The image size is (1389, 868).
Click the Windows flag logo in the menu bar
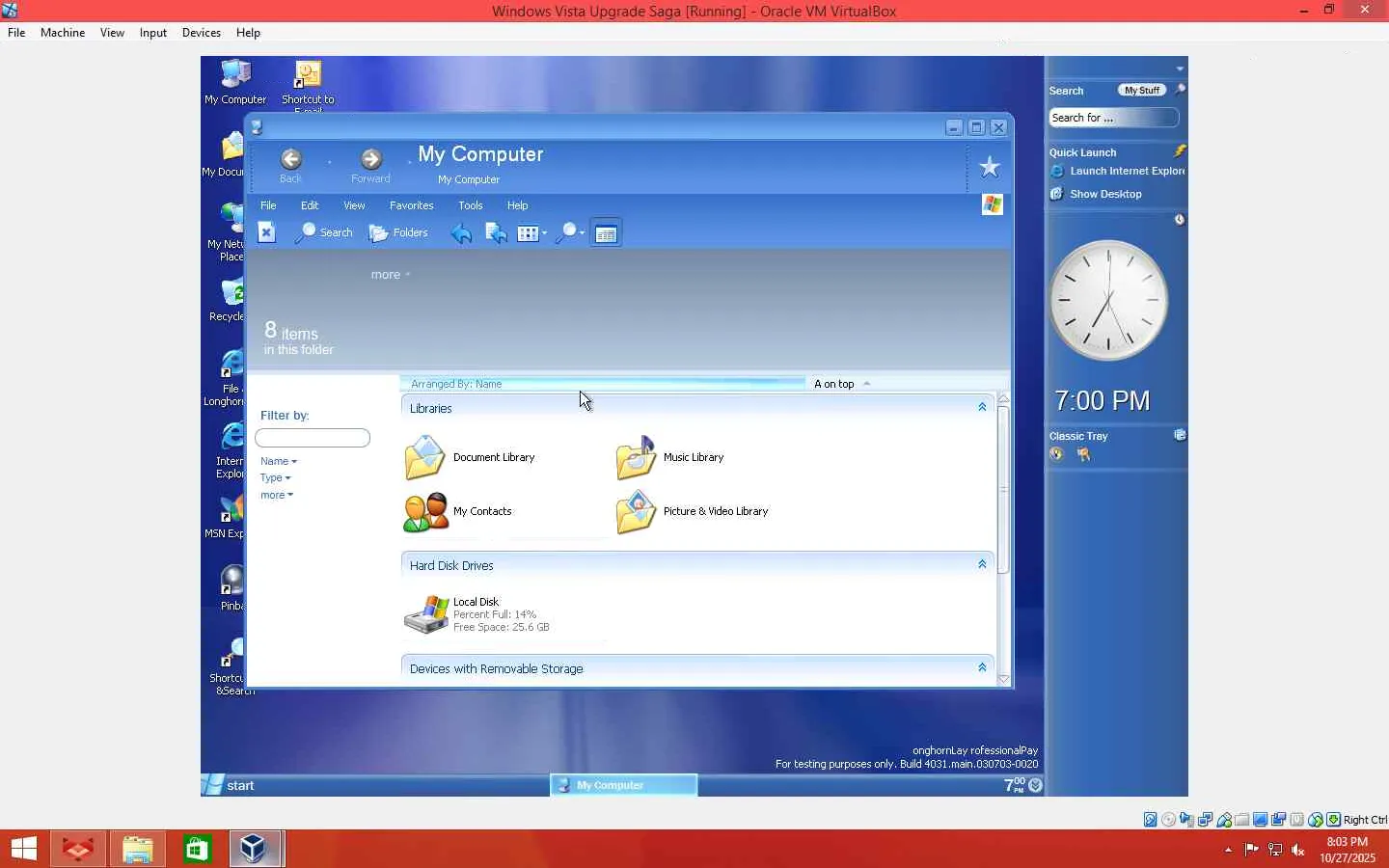[x=993, y=204]
